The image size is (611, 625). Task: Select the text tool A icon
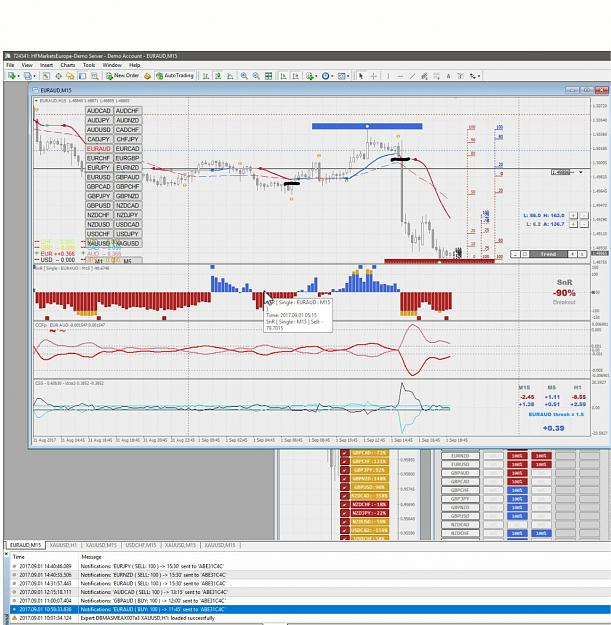tap(448, 76)
